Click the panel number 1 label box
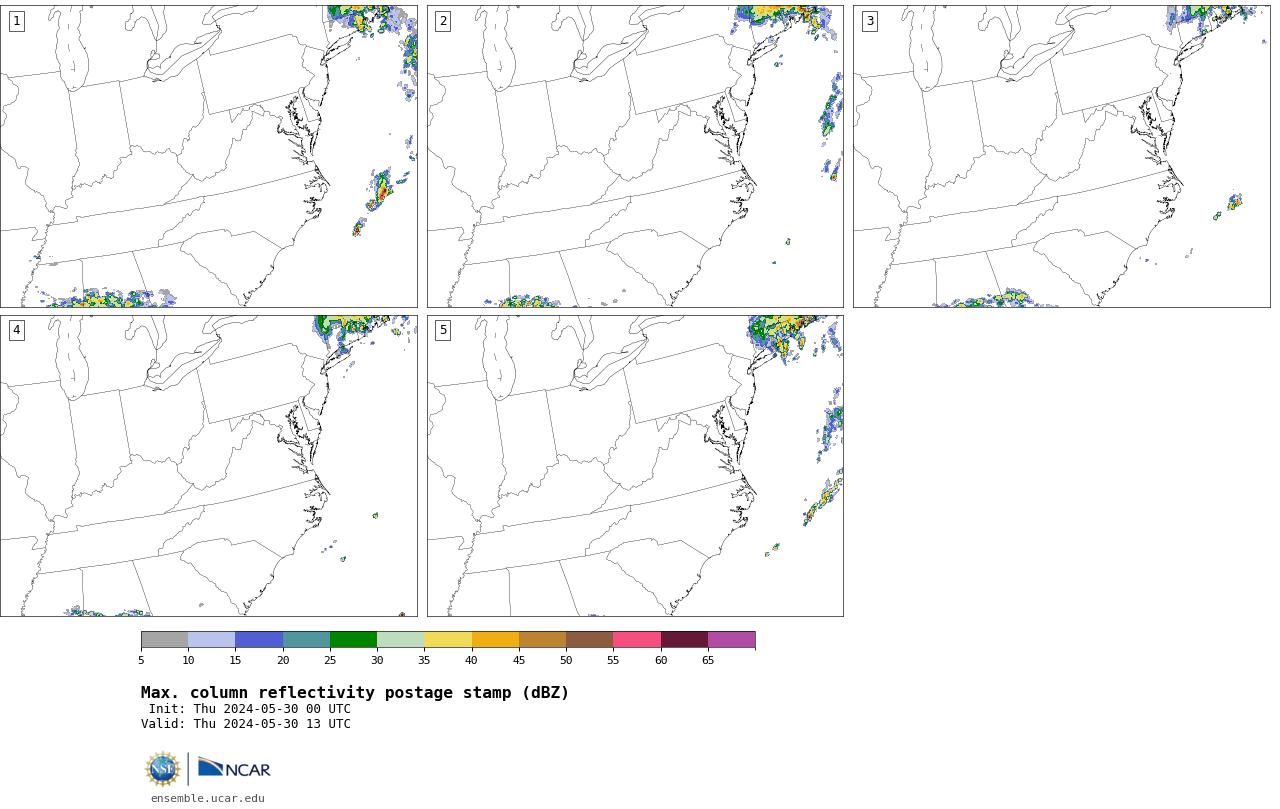 pyautogui.click(x=16, y=21)
